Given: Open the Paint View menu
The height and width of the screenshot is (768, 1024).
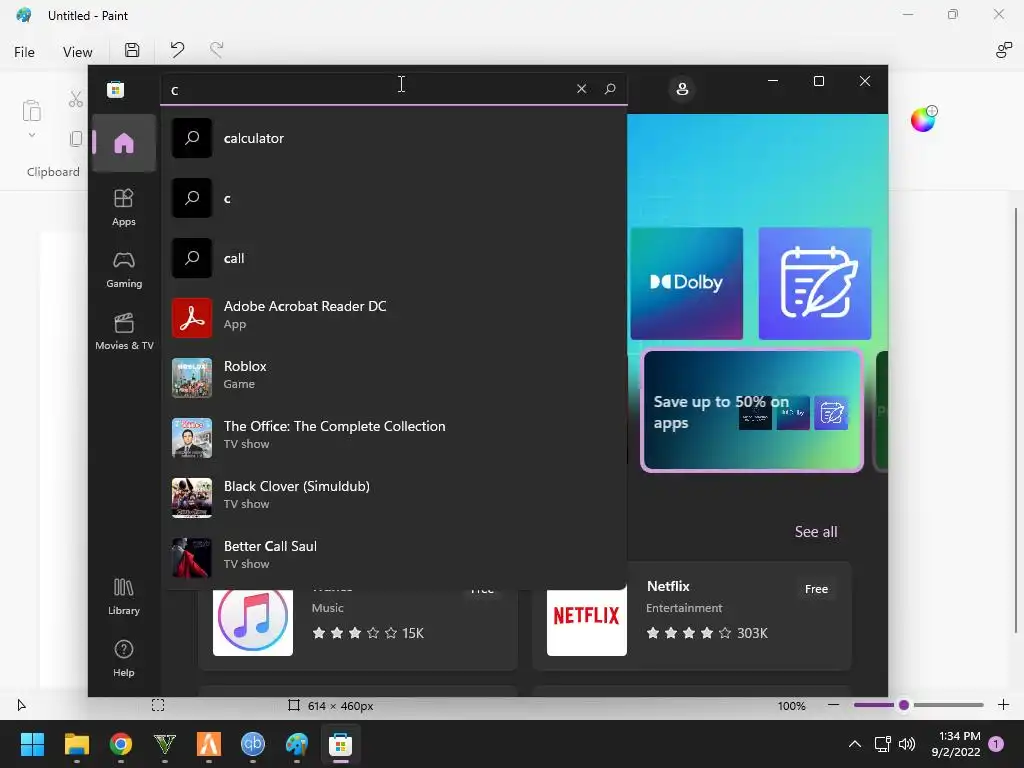Looking at the screenshot, I should pos(77,52).
